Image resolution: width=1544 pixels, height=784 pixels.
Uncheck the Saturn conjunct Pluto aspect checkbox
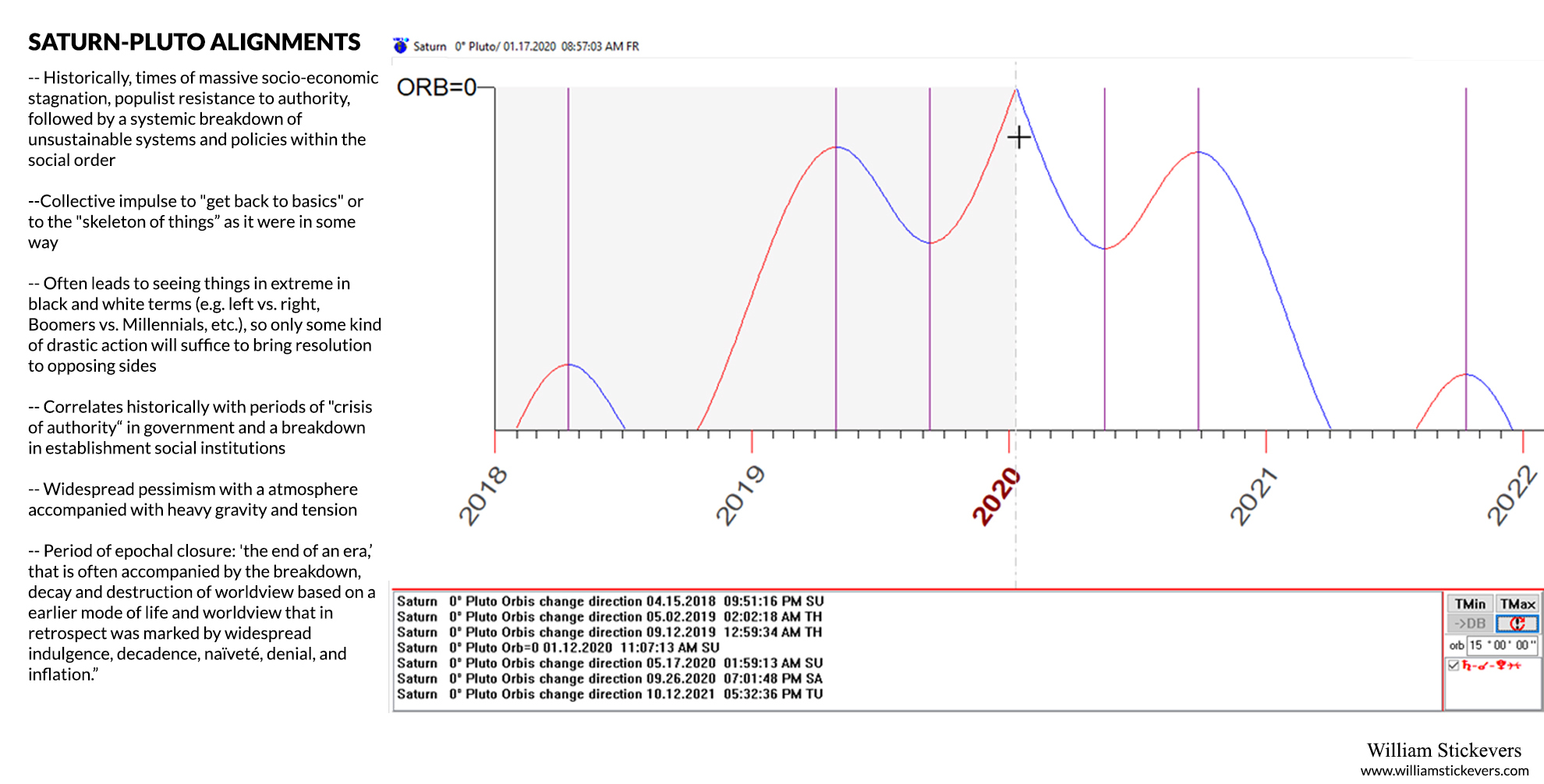click(x=1454, y=666)
